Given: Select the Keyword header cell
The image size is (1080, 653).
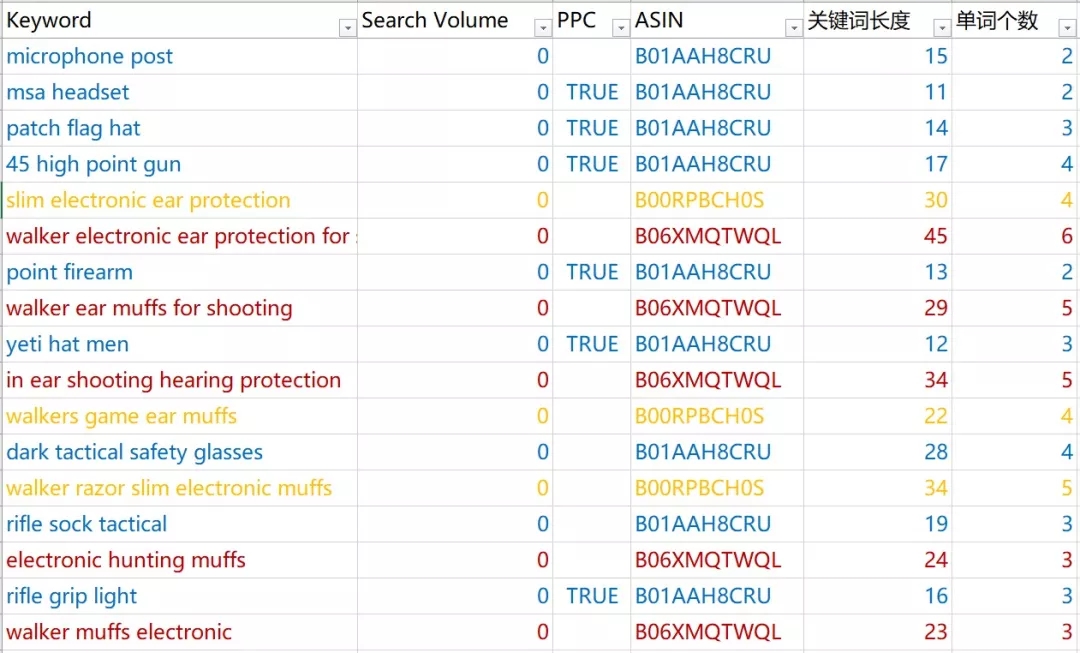Looking at the screenshot, I should [179, 20].
